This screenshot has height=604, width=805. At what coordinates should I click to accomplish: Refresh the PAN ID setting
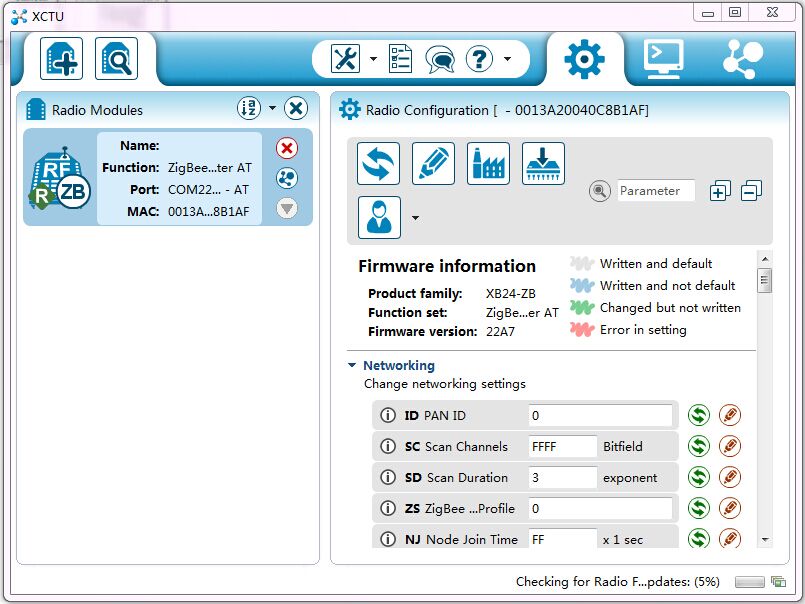699,415
